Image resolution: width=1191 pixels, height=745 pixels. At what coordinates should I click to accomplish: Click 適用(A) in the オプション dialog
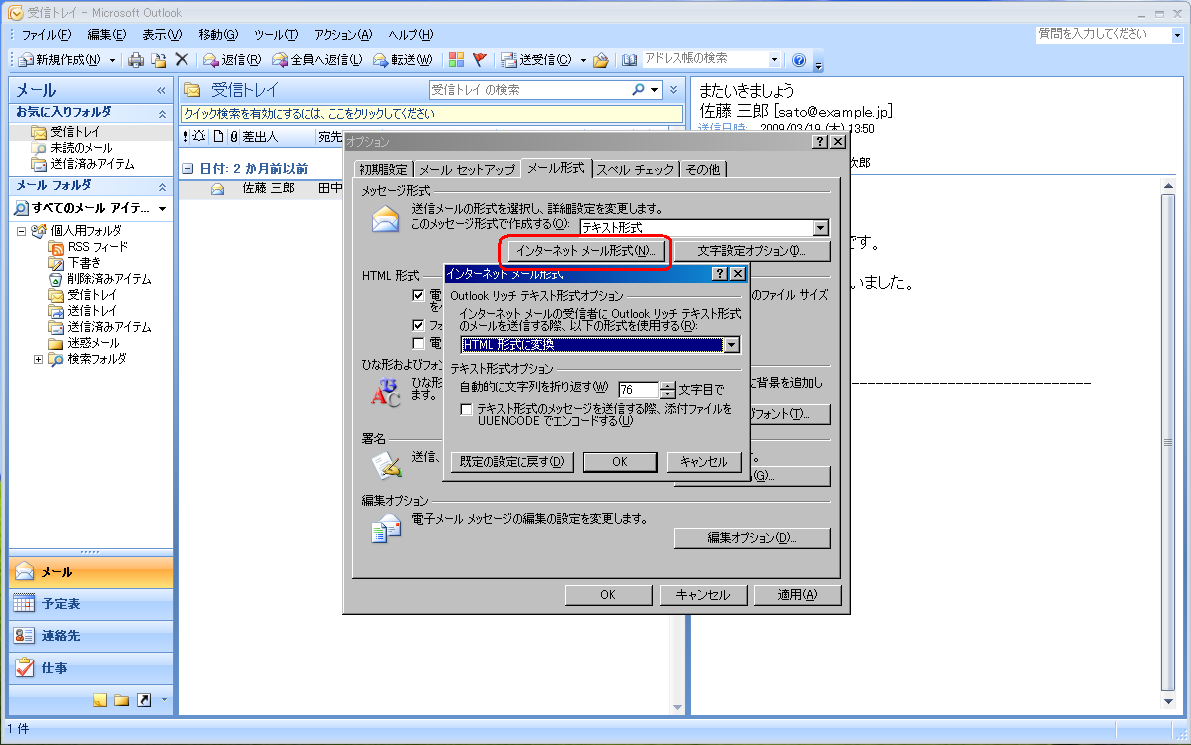pyautogui.click(x=798, y=595)
